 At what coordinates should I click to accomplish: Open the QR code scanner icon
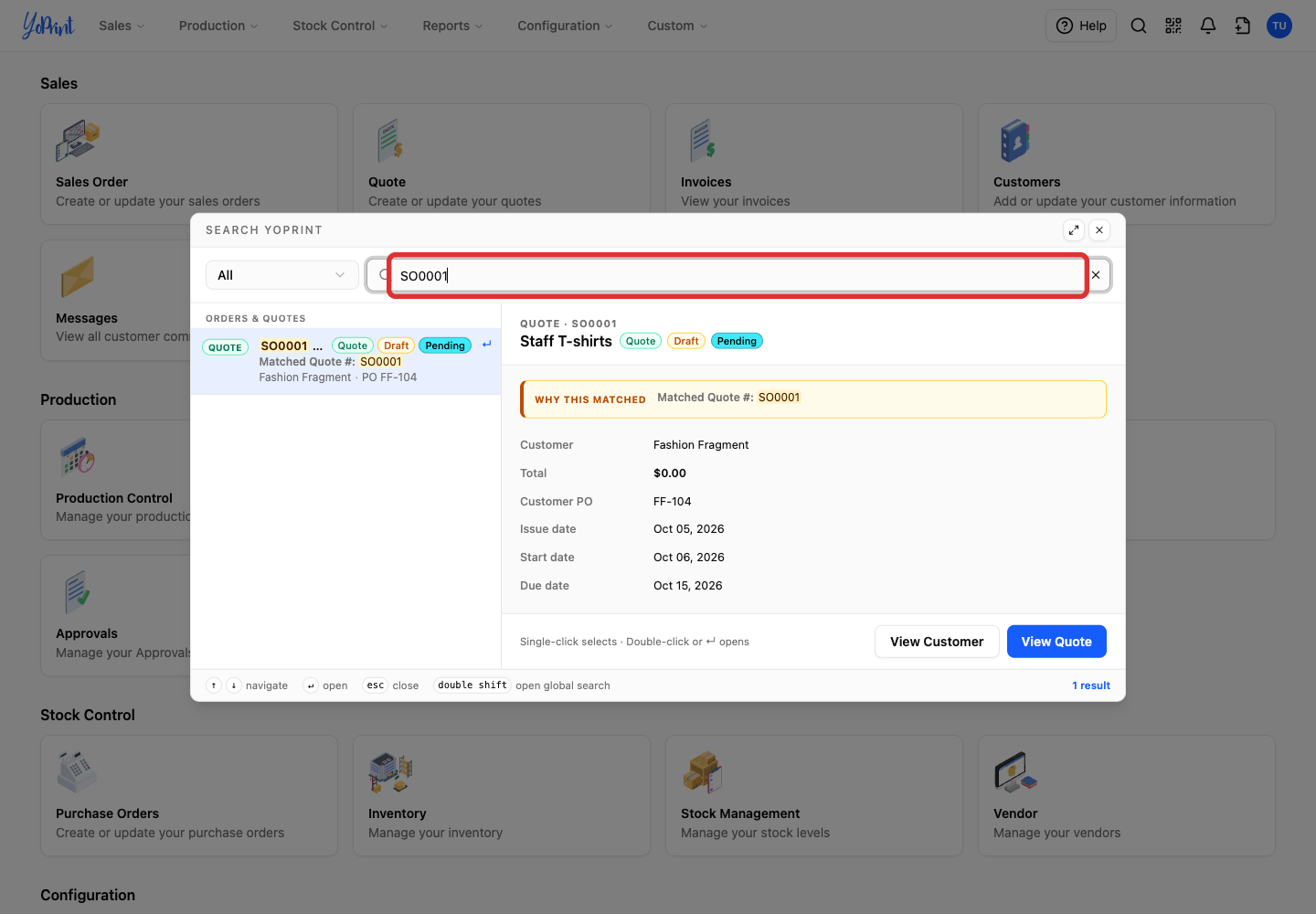tap(1173, 26)
